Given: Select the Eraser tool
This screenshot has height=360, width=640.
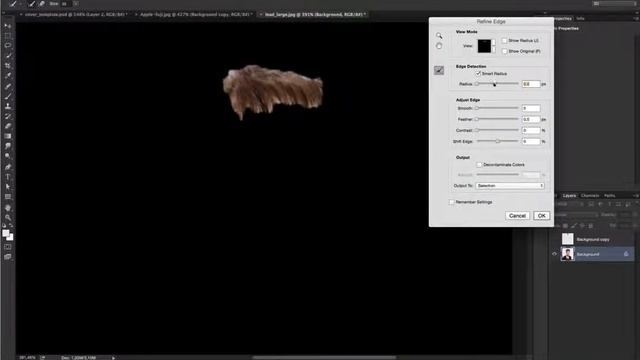Looking at the screenshot, I should 8,126.
